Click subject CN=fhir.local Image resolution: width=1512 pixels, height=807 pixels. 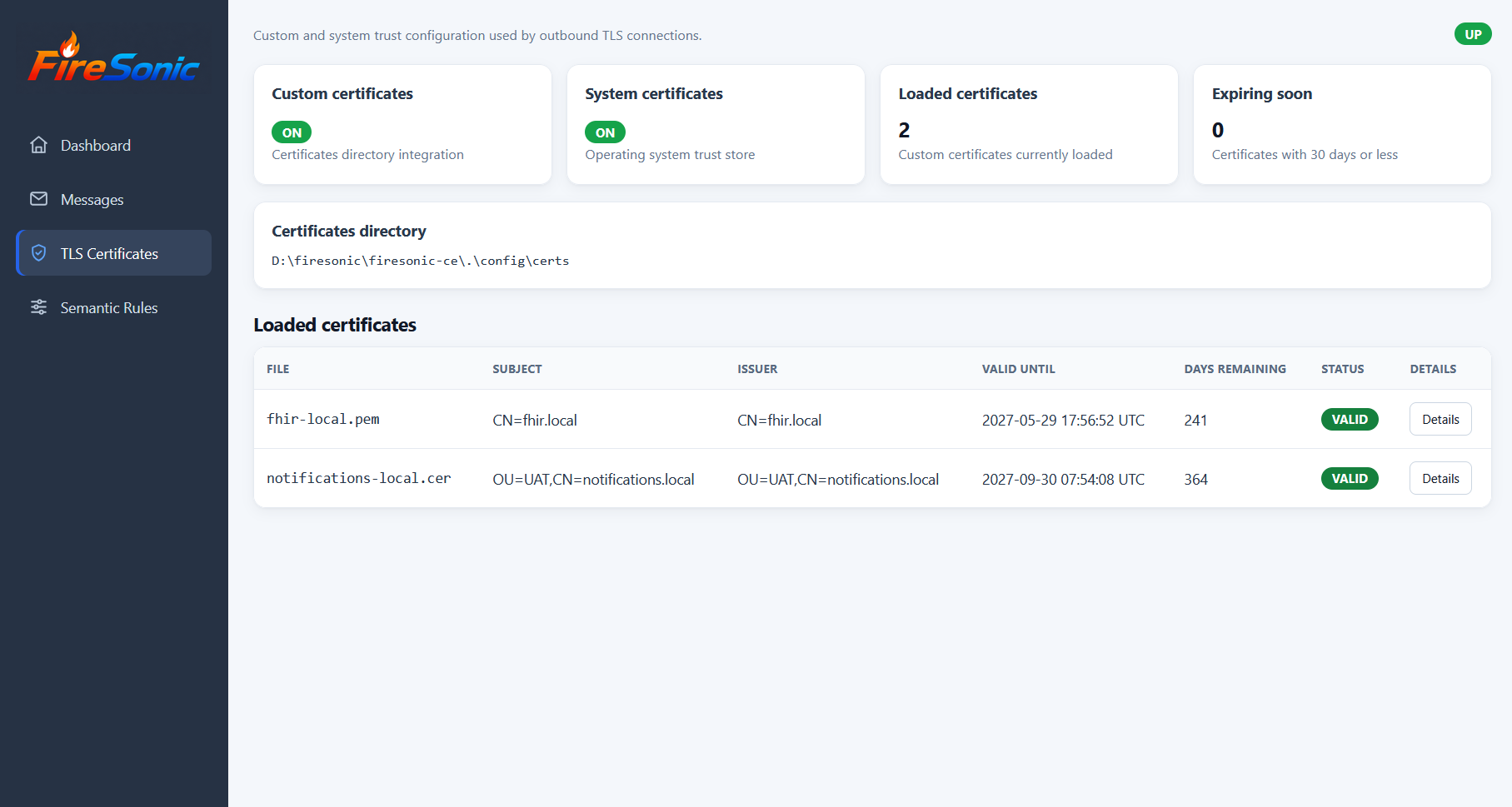[x=535, y=421]
